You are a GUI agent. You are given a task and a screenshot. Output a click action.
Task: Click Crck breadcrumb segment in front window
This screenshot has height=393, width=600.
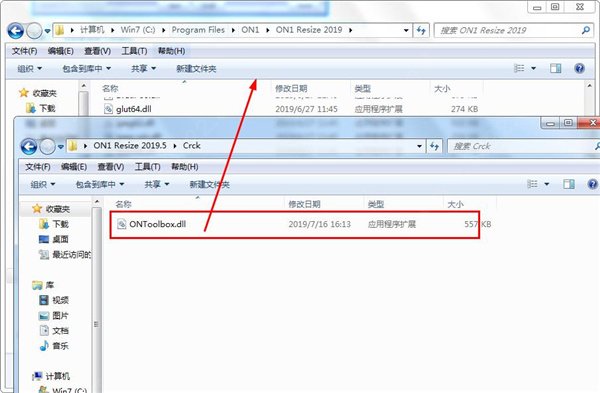point(192,146)
